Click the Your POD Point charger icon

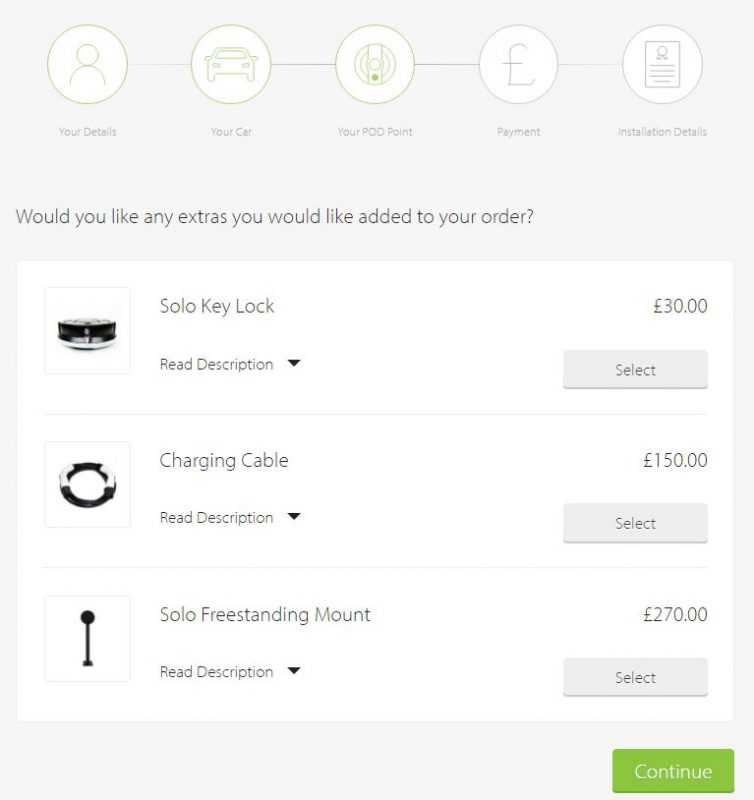pyautogui.click(x=375, y=63)
